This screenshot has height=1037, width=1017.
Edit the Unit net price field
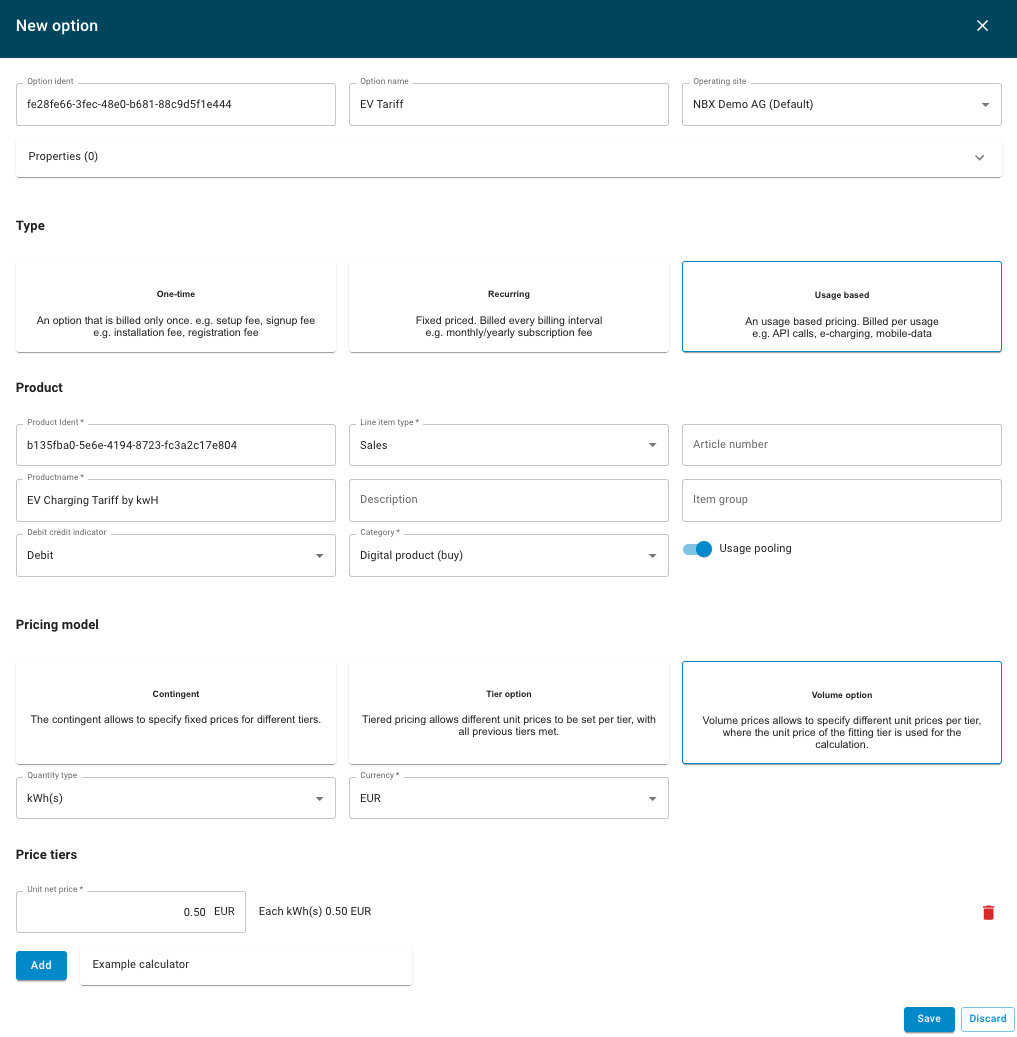coord(131,912)
